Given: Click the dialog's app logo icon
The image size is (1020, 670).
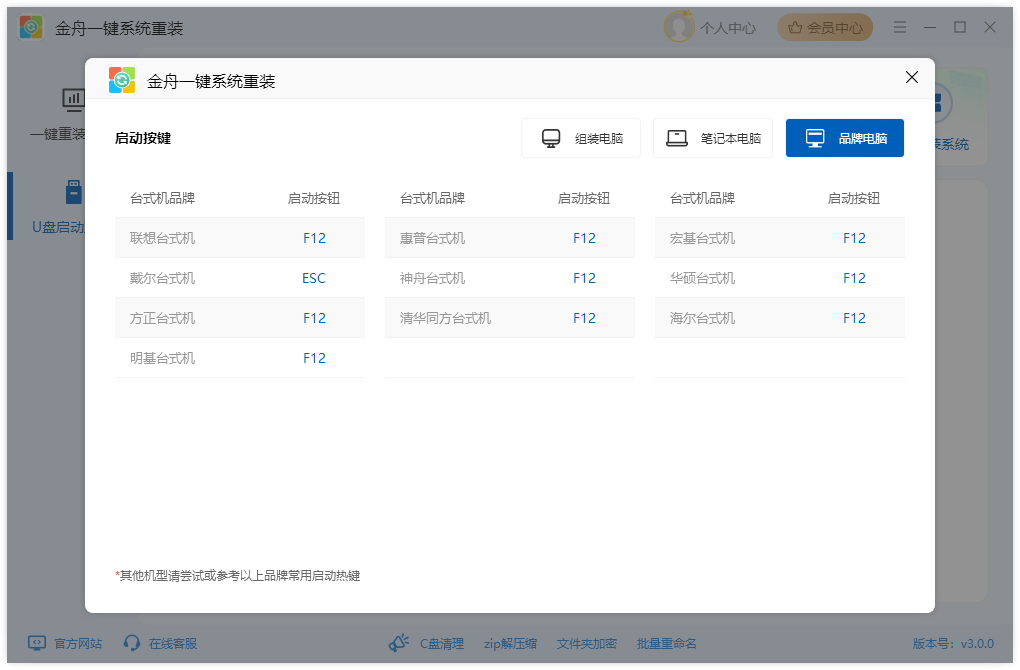Looking at the screenshot, I should (x=122, y=81).
